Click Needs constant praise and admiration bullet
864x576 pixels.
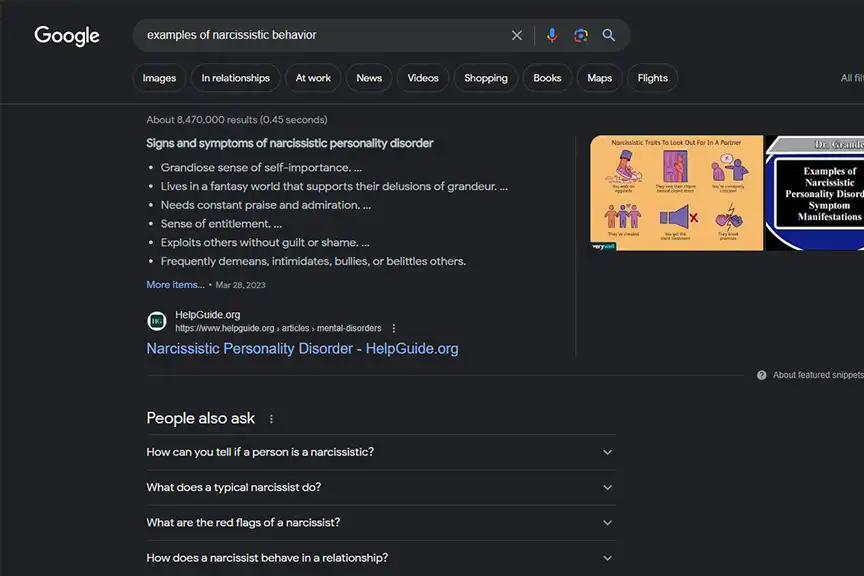point(266,205)
